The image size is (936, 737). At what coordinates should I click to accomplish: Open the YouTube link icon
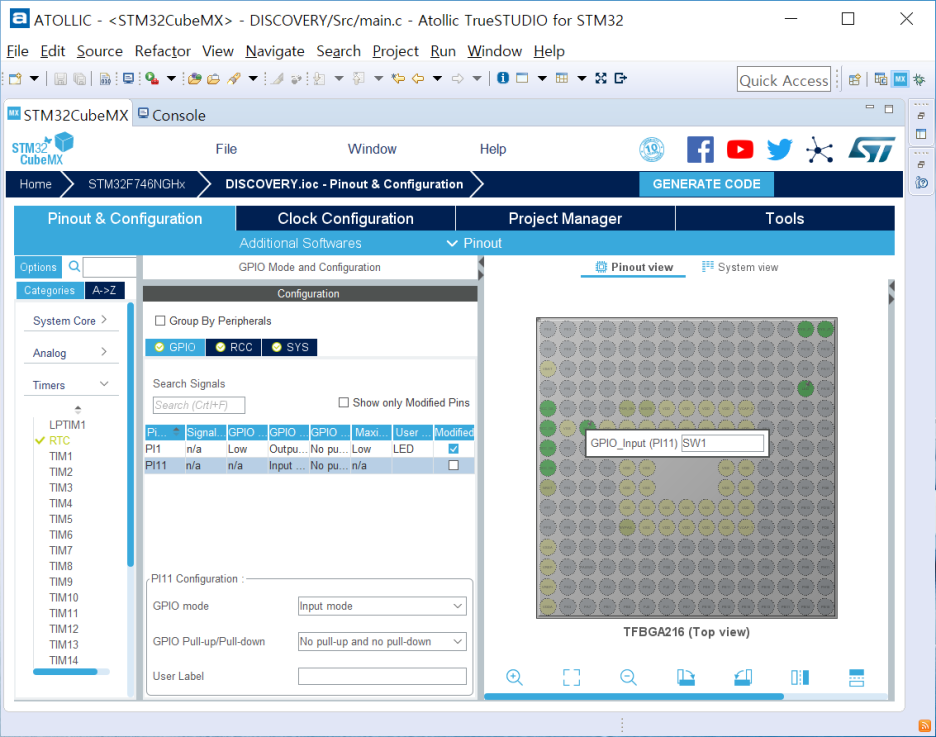click(x=740, y=149)
